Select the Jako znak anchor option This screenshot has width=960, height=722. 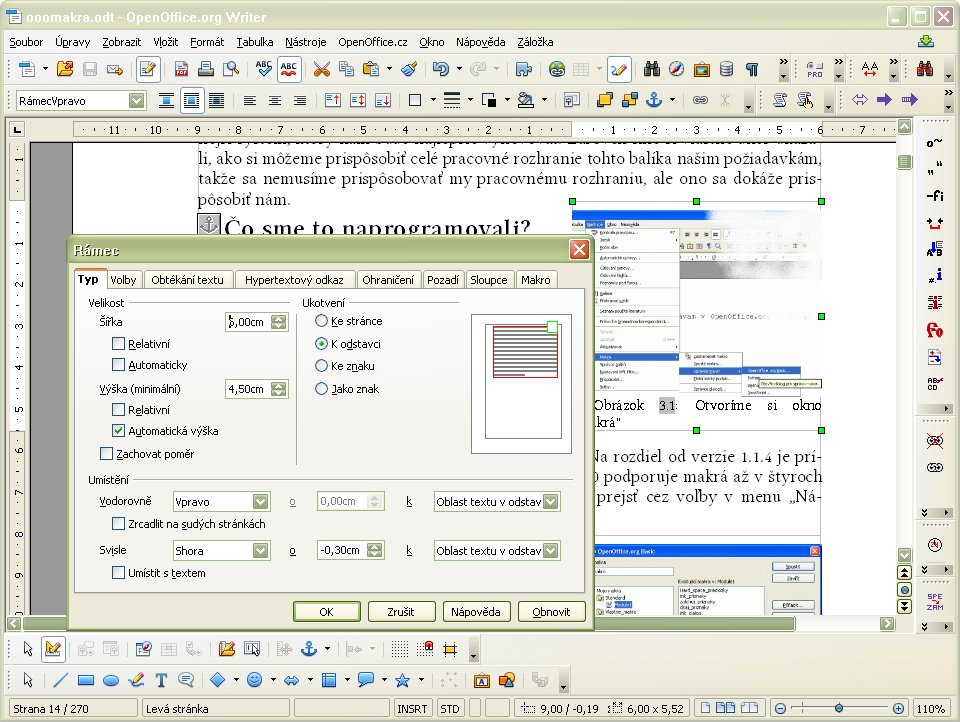(321, 388)
